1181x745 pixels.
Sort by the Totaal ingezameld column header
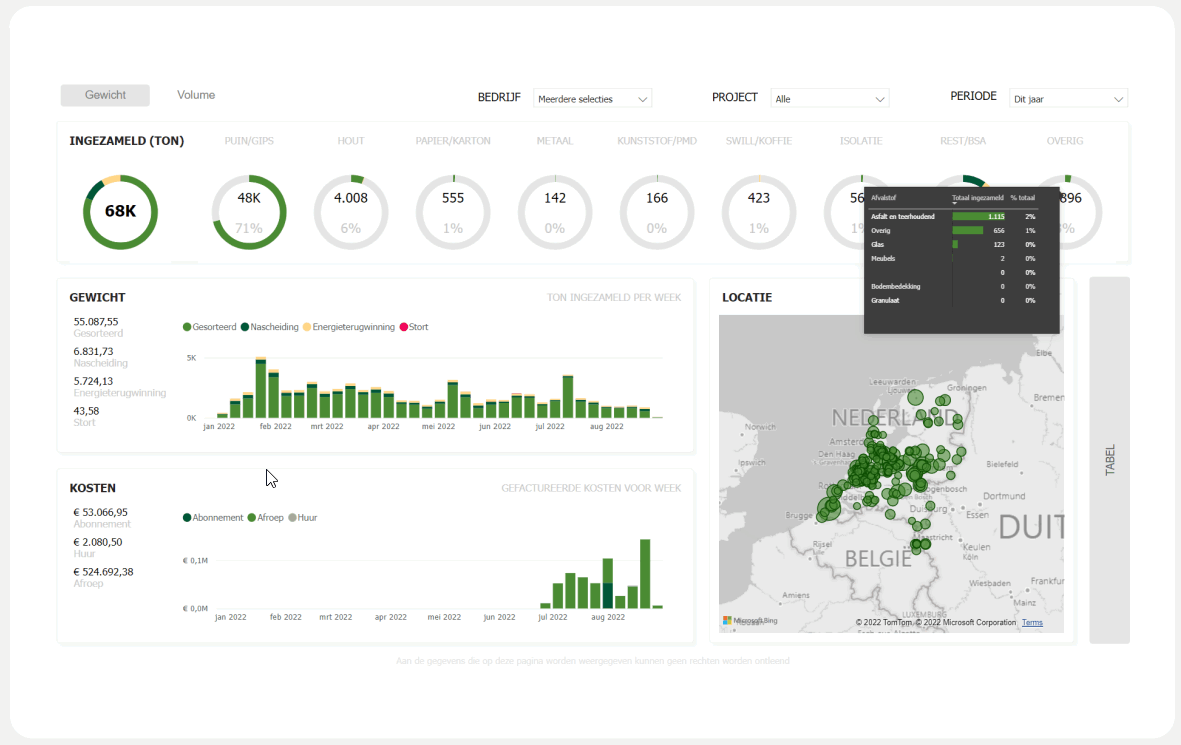click(x=977, y=198)
